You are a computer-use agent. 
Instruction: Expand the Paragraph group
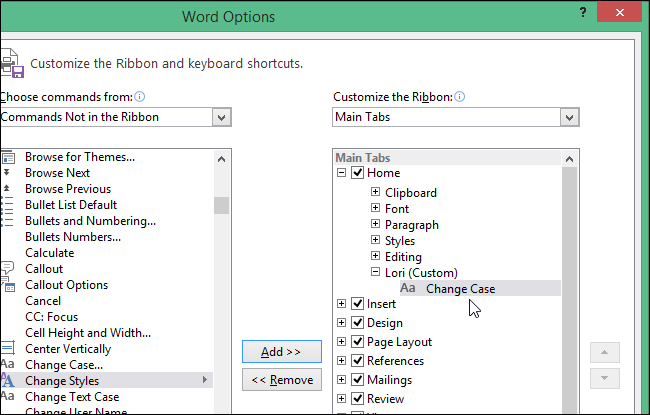click(x=375, y=224)
